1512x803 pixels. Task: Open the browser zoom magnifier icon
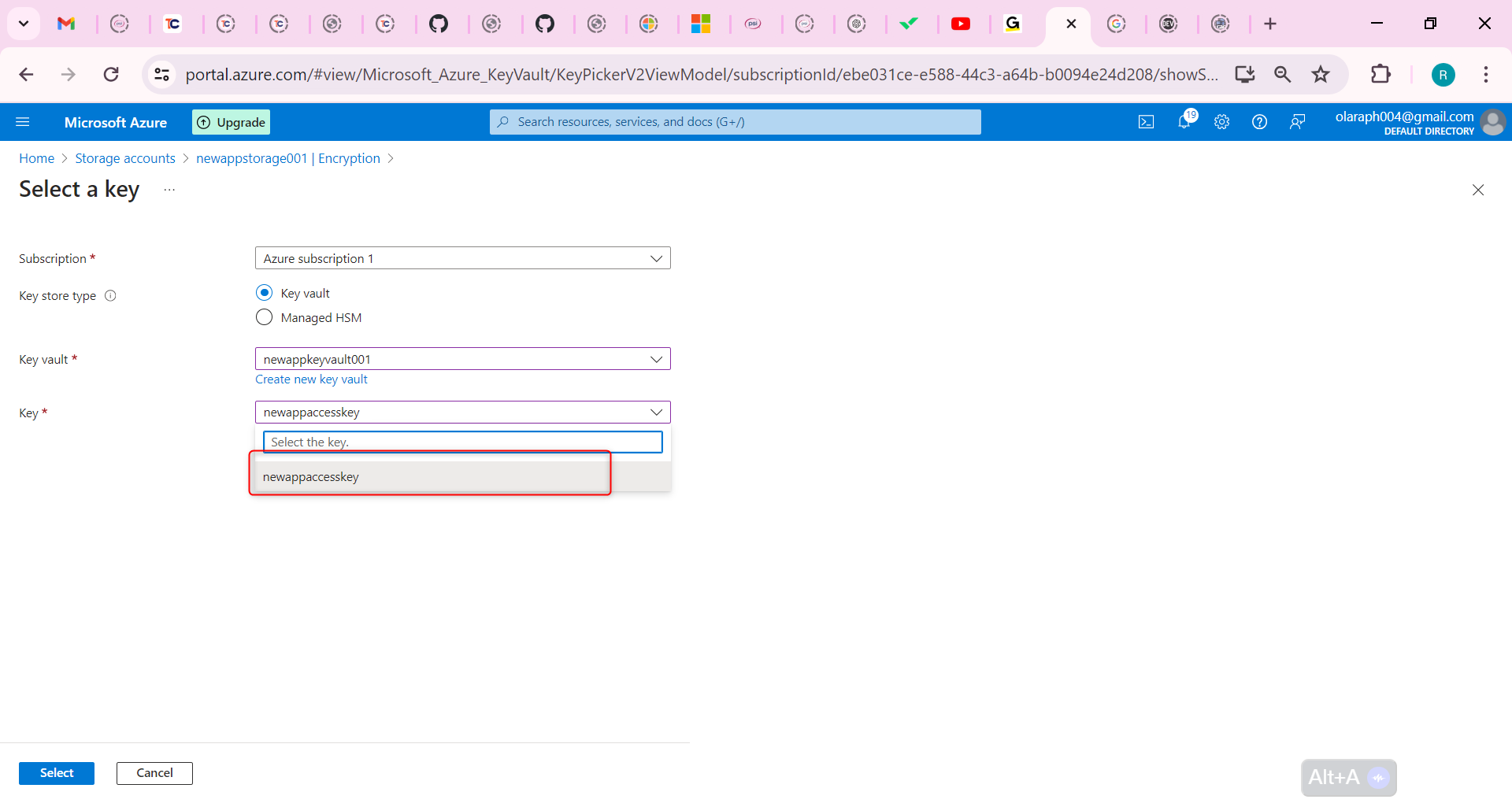tap(1283, 75)
